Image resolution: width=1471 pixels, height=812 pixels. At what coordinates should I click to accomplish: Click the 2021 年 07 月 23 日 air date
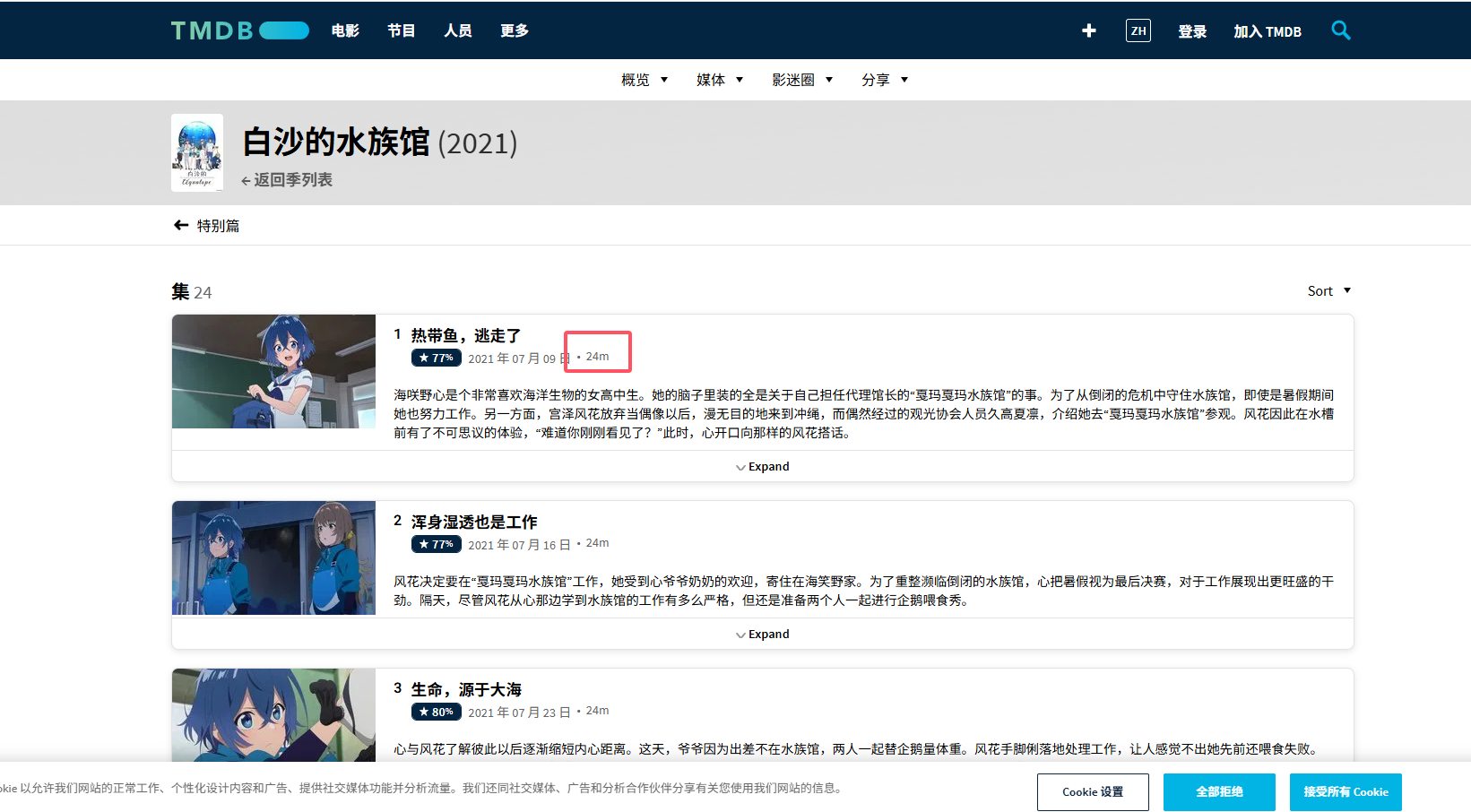[519, 712]
